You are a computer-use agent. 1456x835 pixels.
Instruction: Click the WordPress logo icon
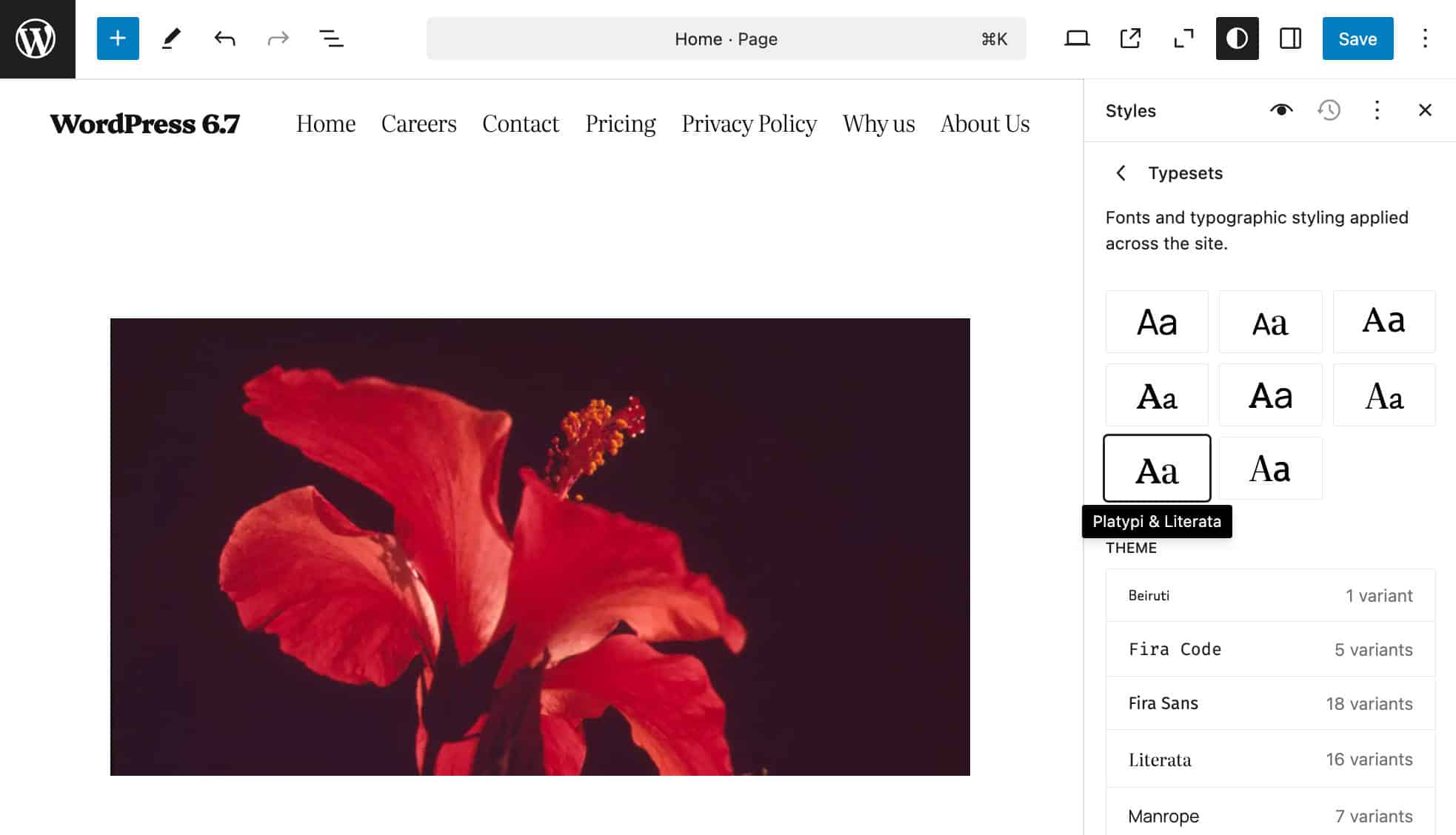click(x=37, y=38)
